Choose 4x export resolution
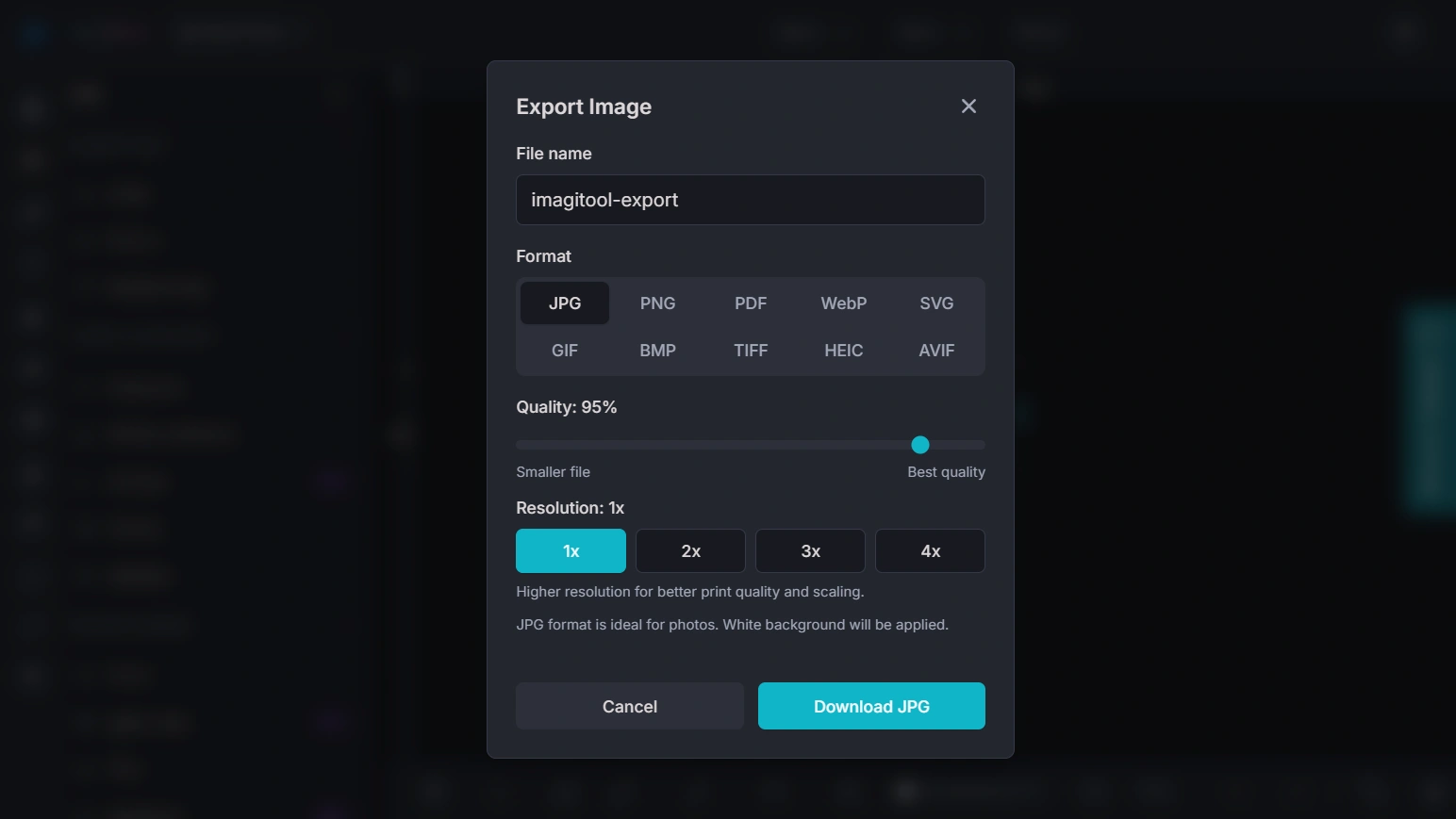The height and width of the screenshot is (819, 1456). [930, 551]
